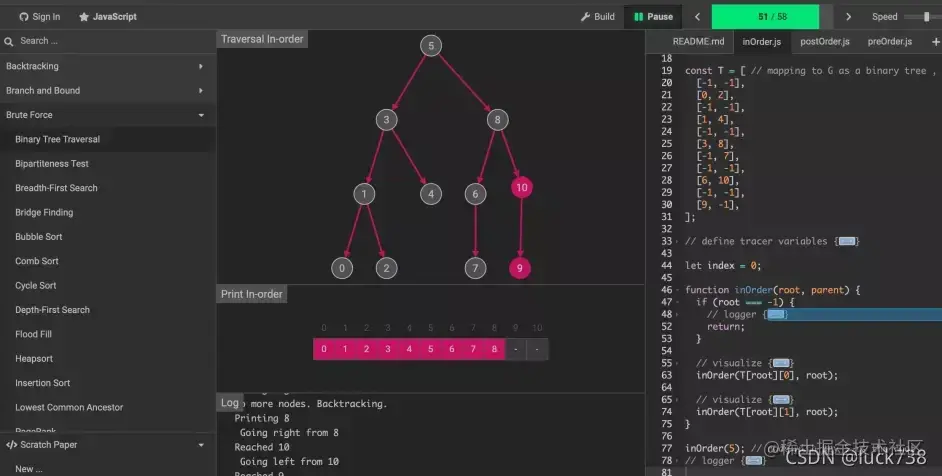Click the star icon next to JavaScript

pos(84,17)
